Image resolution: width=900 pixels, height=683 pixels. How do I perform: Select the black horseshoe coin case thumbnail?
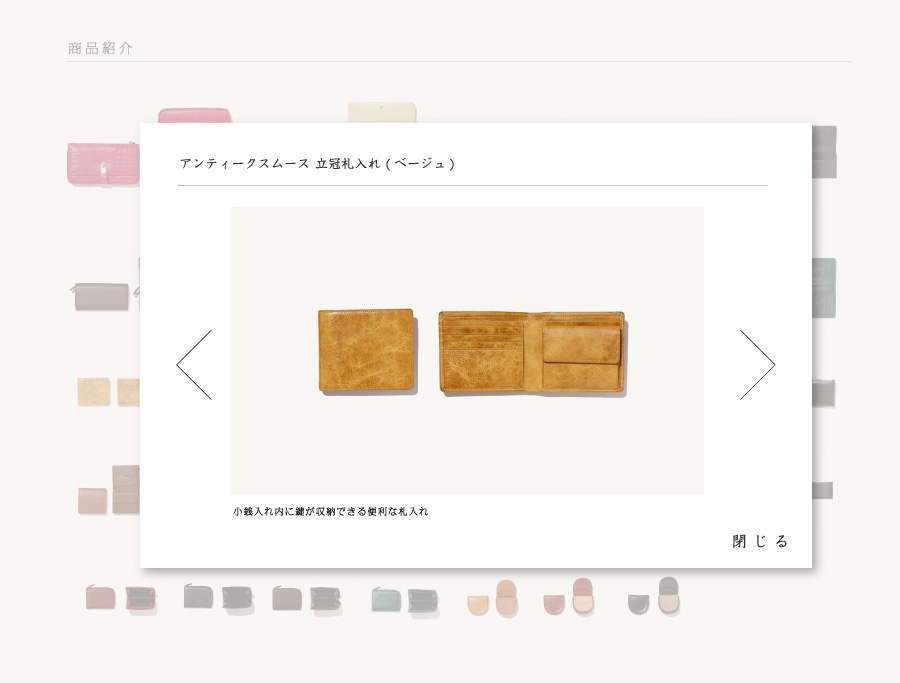[x=654, y=596]
